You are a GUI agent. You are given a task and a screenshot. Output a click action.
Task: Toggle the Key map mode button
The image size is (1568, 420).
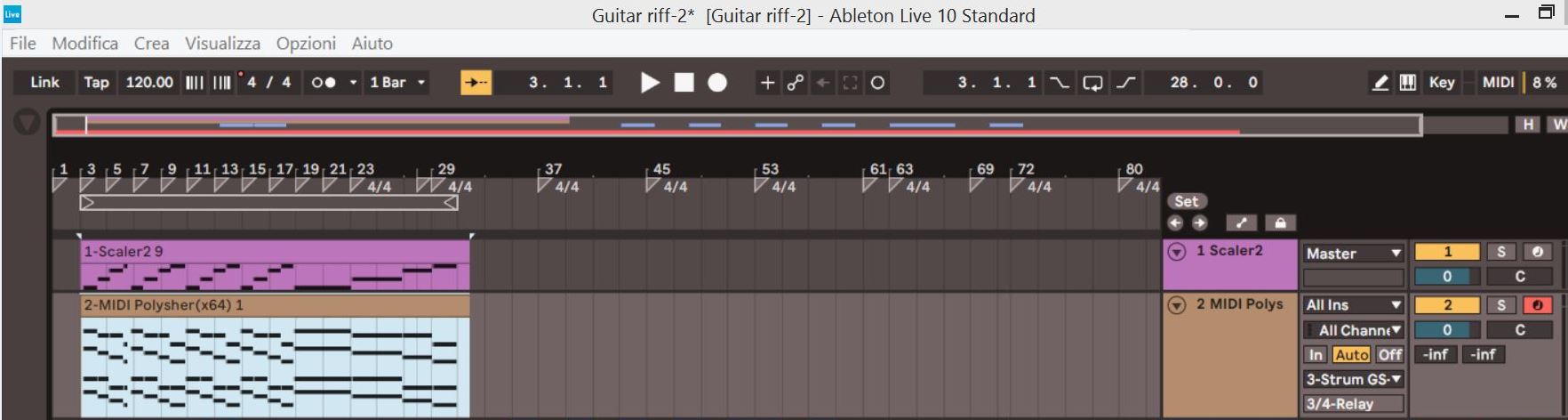(x=1441, y=83)
